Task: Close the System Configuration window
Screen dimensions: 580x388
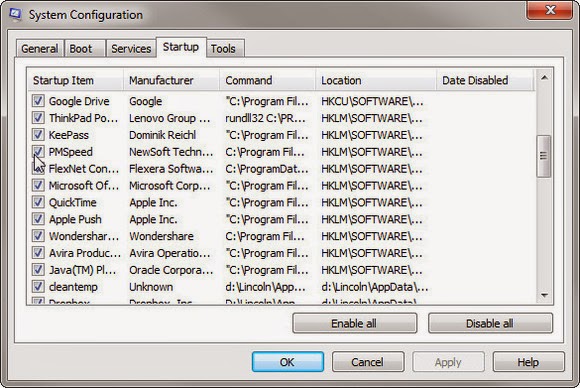Action: point(550,10)
